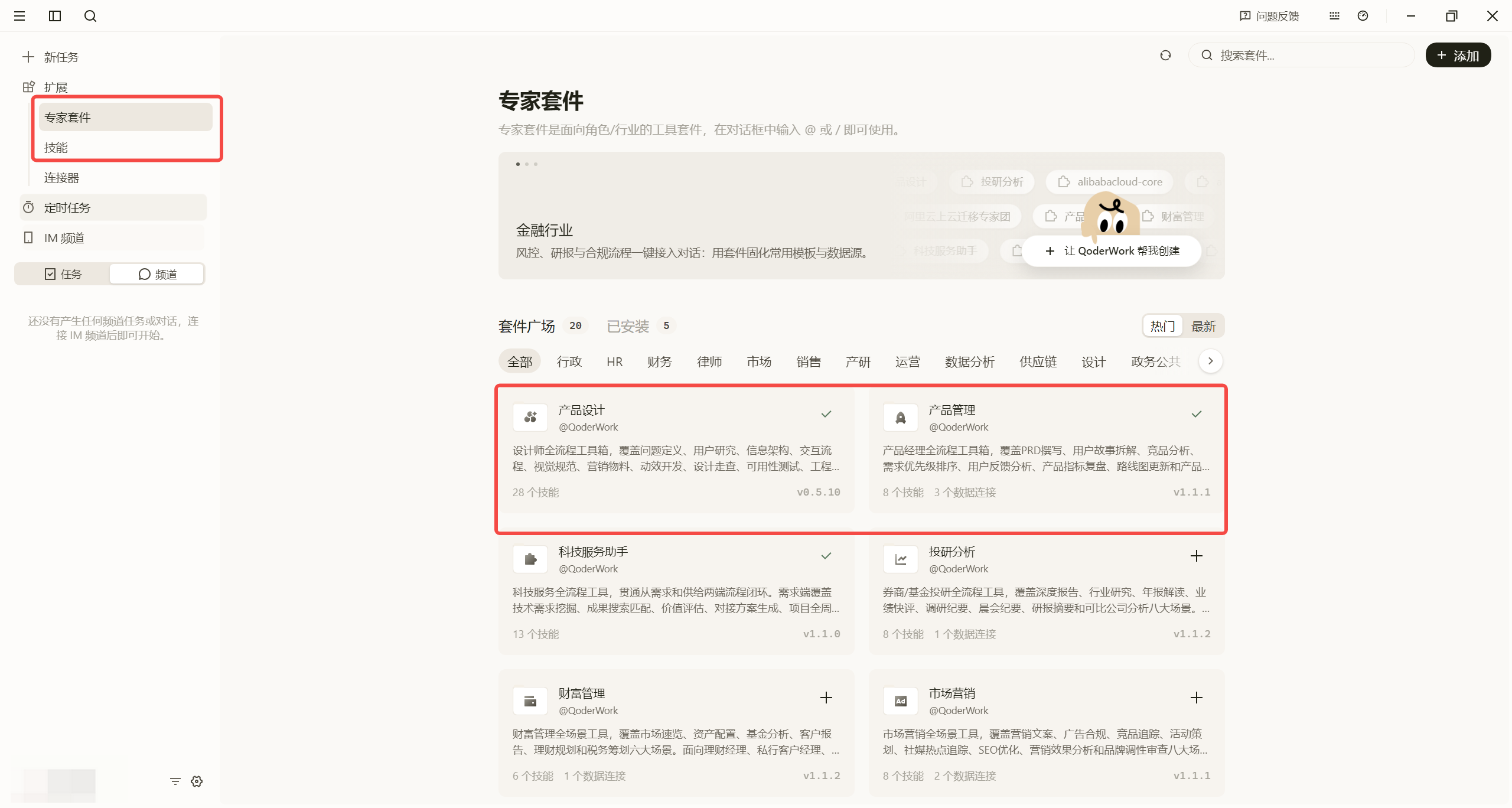Select 专家套件 in the sidebar
Image resolution: width=1512 pixels, height=808 pixels.
(125, 117)
